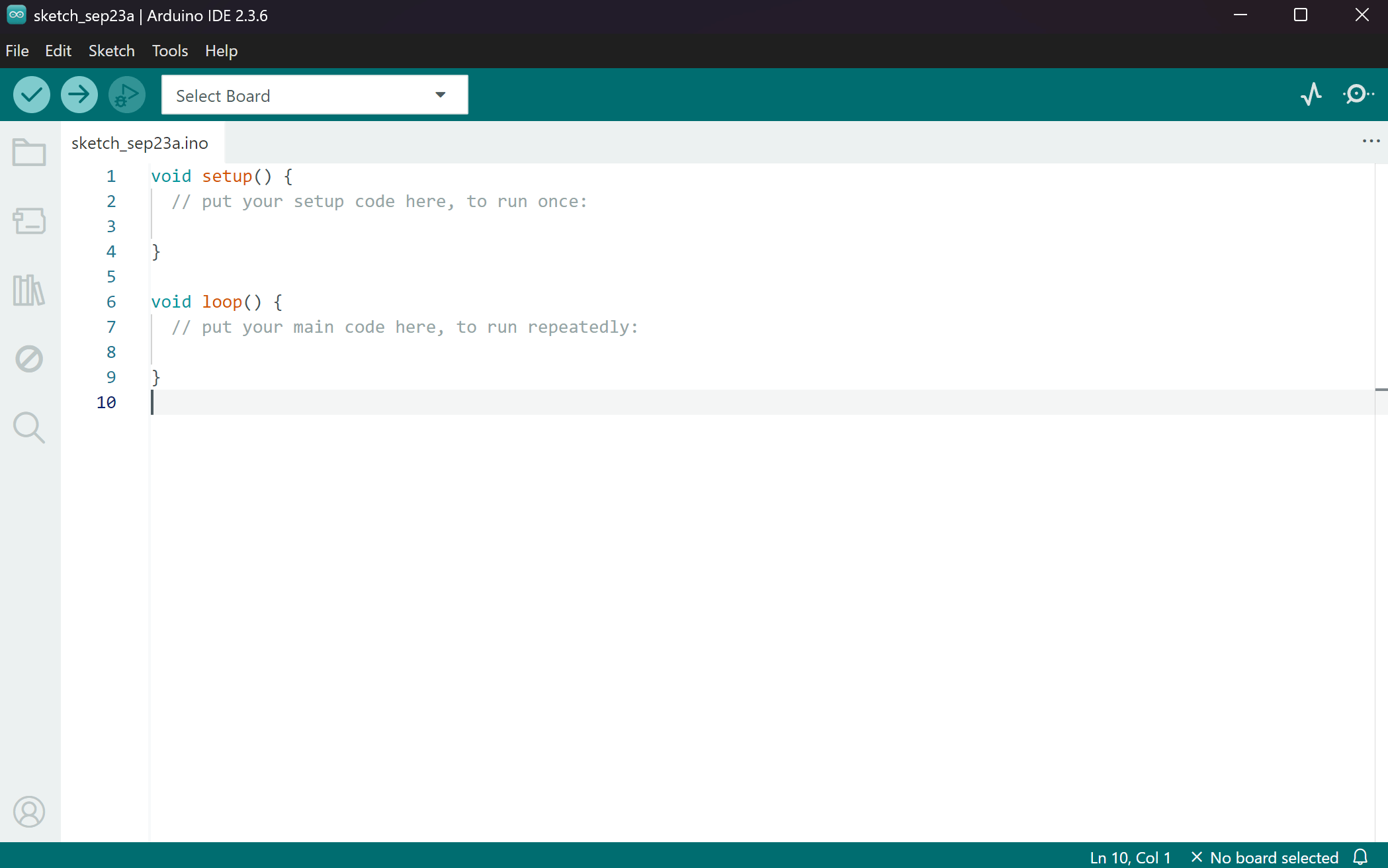Open the Sketchbook sidebar panel
Screen dimensions: 1388x868
tap(29, 152)
